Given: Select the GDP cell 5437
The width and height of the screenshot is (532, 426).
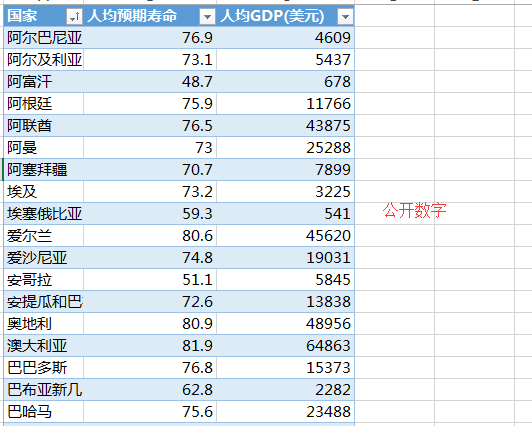Looking at the screenshot, I should click(285, 60).
